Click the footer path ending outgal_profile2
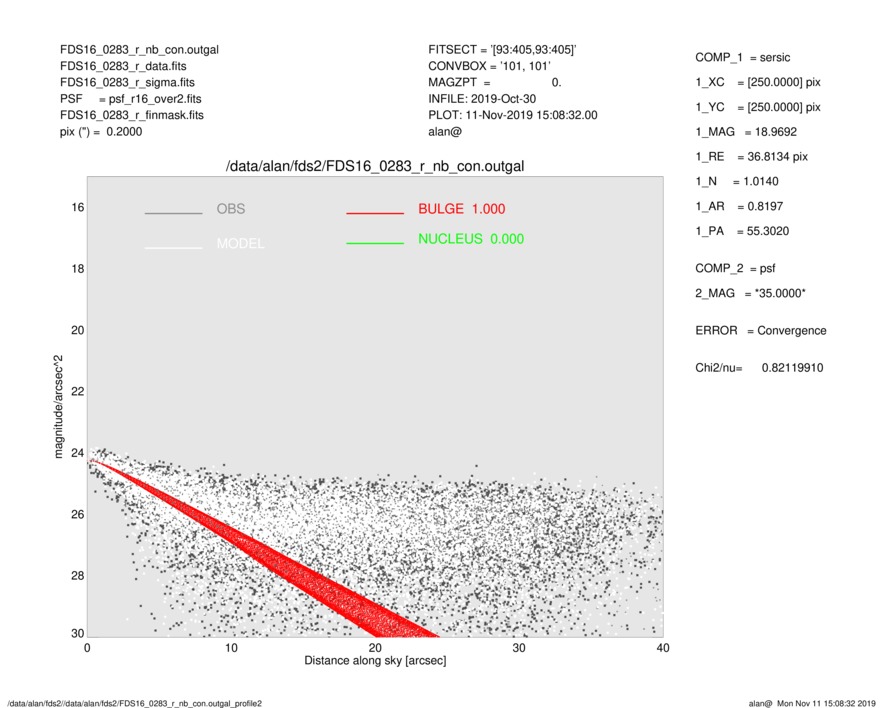The image size is (885, 708). [135, 703]
